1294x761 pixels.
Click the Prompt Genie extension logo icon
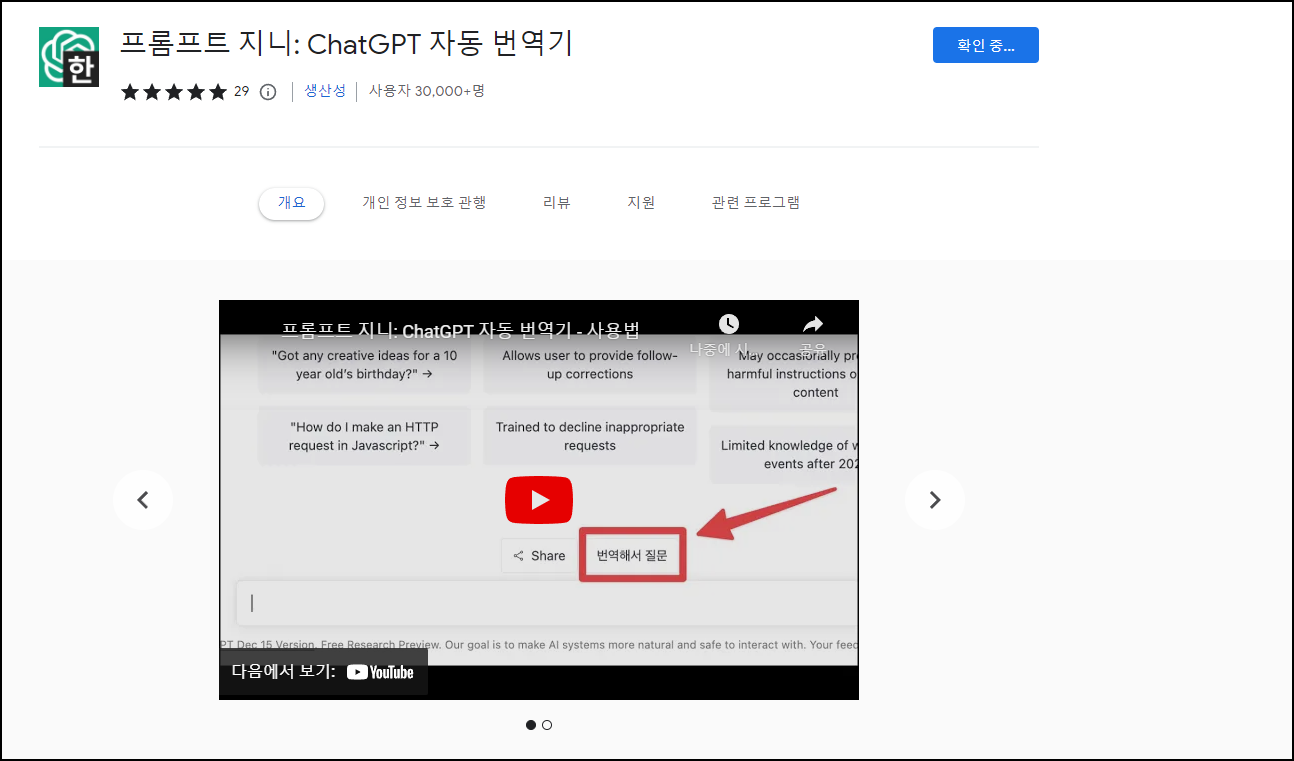(x=69, y=57)
